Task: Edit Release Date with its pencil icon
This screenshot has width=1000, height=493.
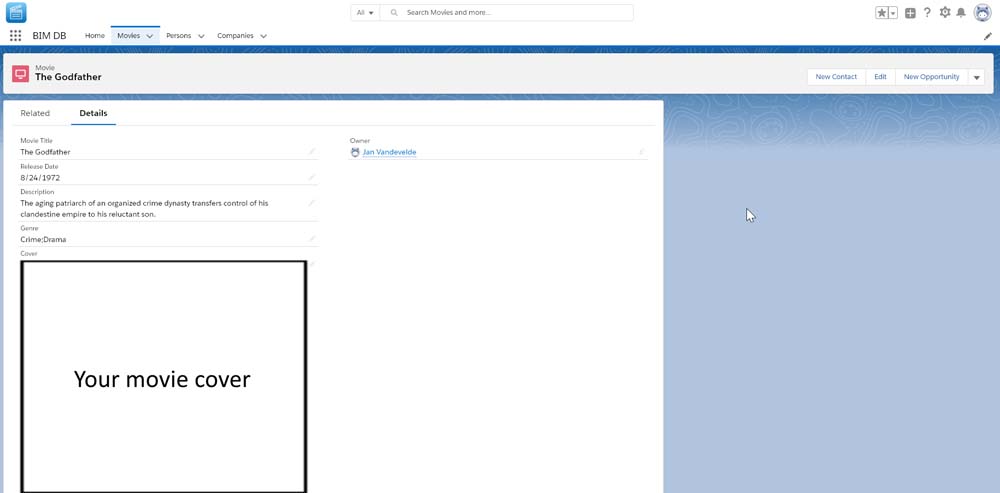Action: (x=312, y=177)
